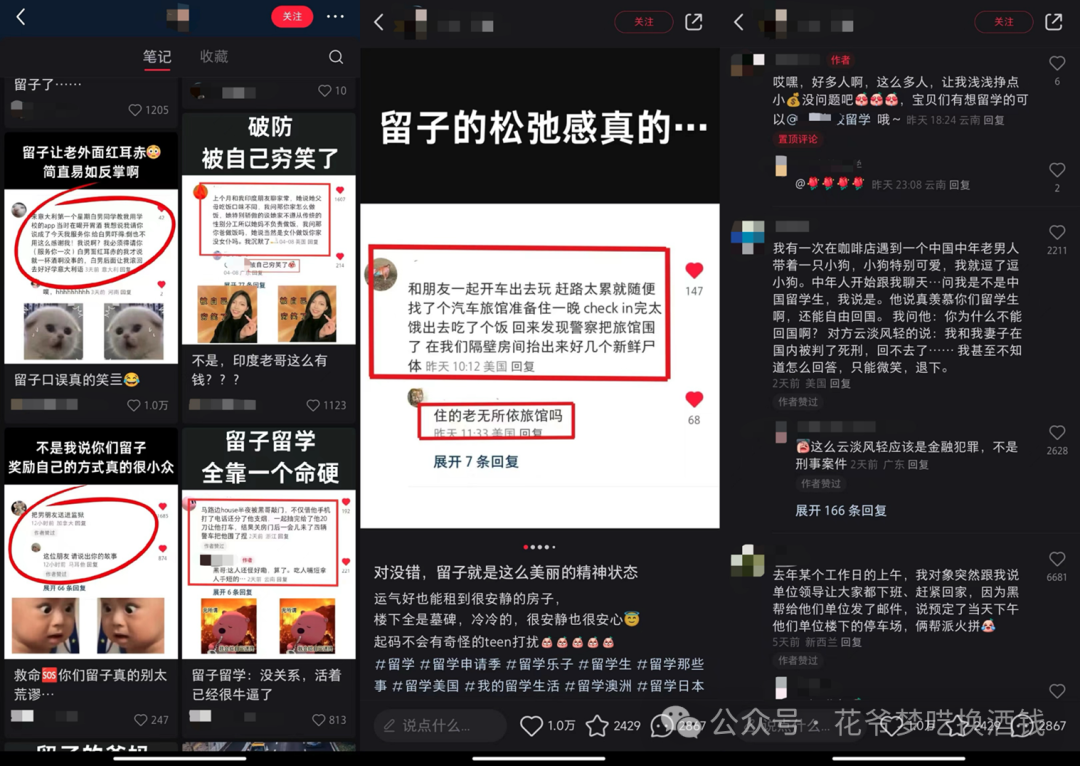This screenshot has height=766, width=1080.
Task: Like the note card showing 813 likes
Action: pyautogui.click(x=318, y=720)
